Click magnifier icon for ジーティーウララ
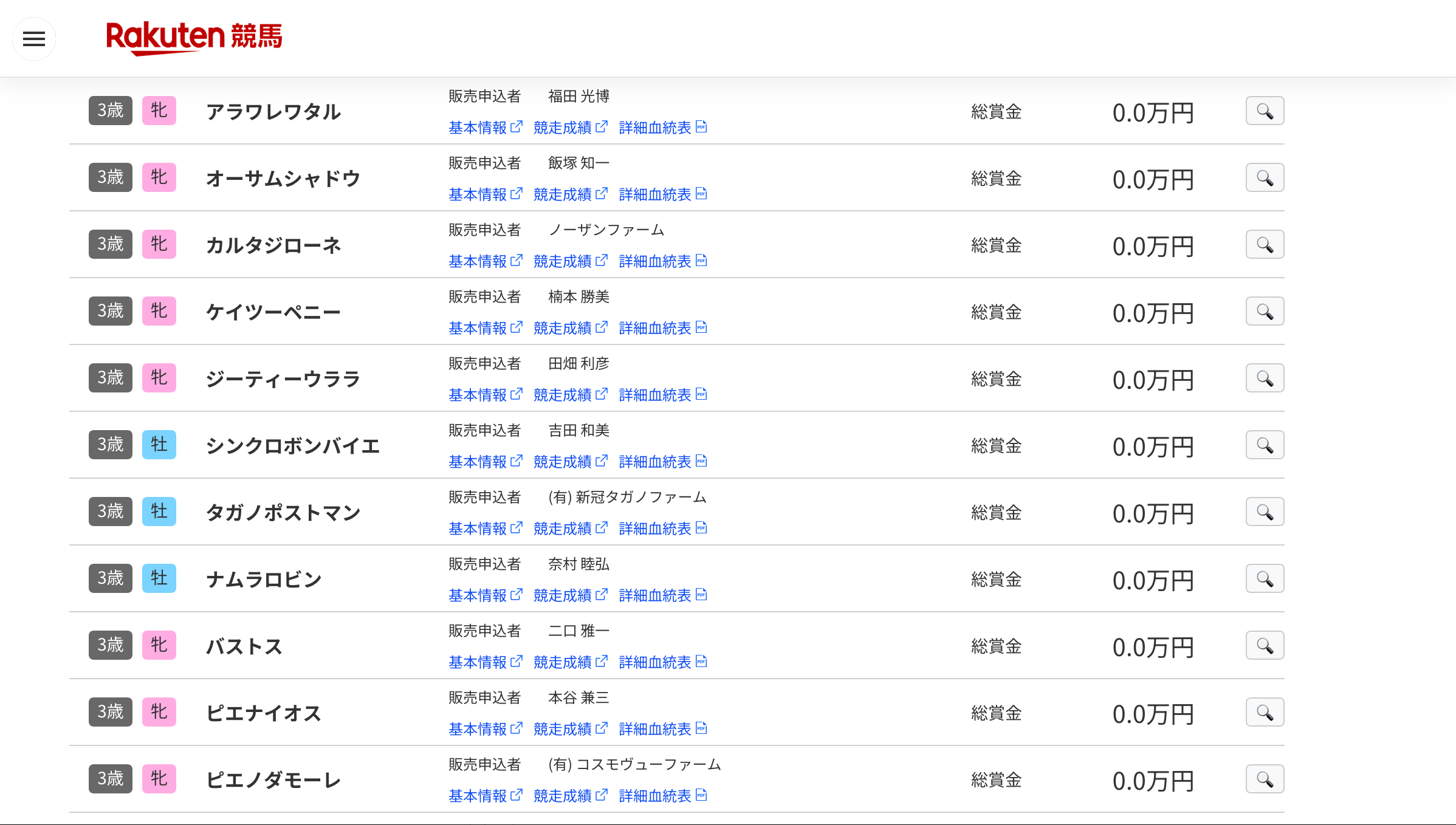 tap(1265, 378)
